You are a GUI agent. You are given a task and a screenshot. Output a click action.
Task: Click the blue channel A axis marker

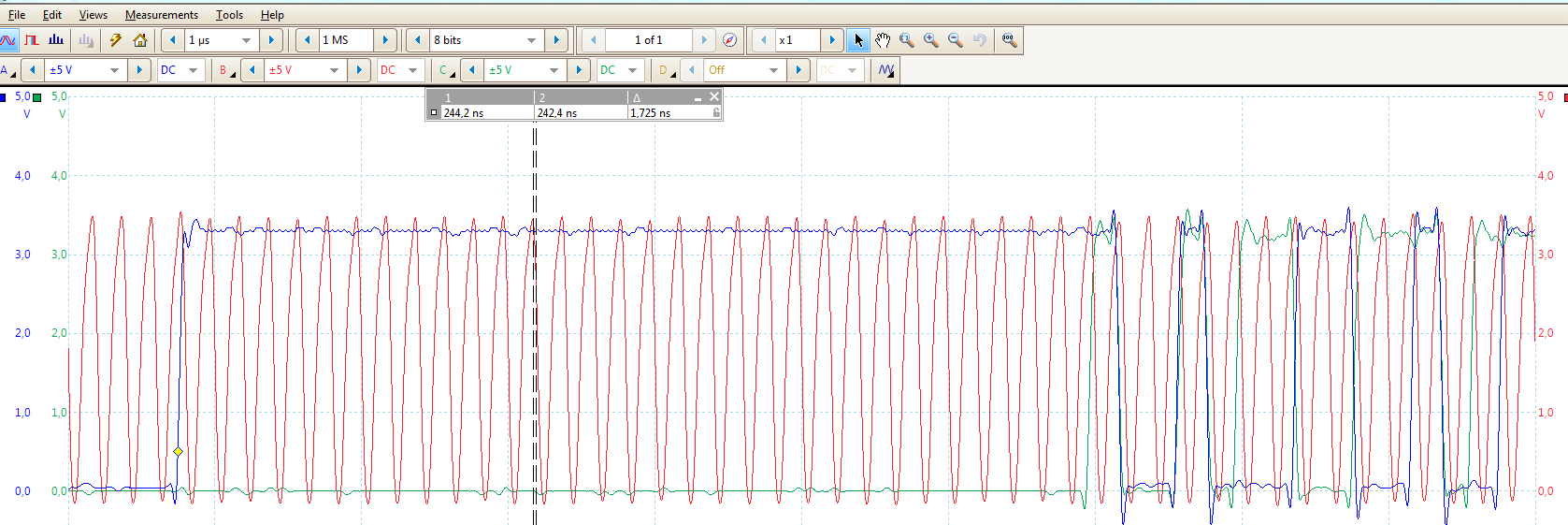(3, 97)
